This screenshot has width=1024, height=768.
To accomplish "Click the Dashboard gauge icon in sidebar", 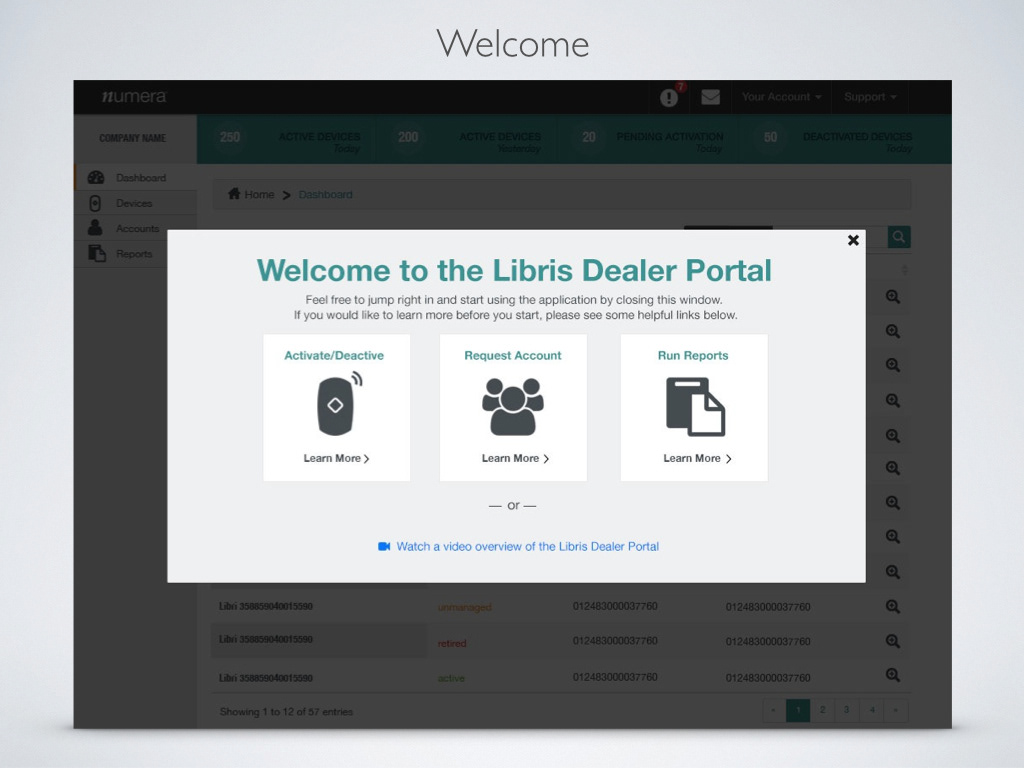I will pyautogui.click(x=96, y=178).
